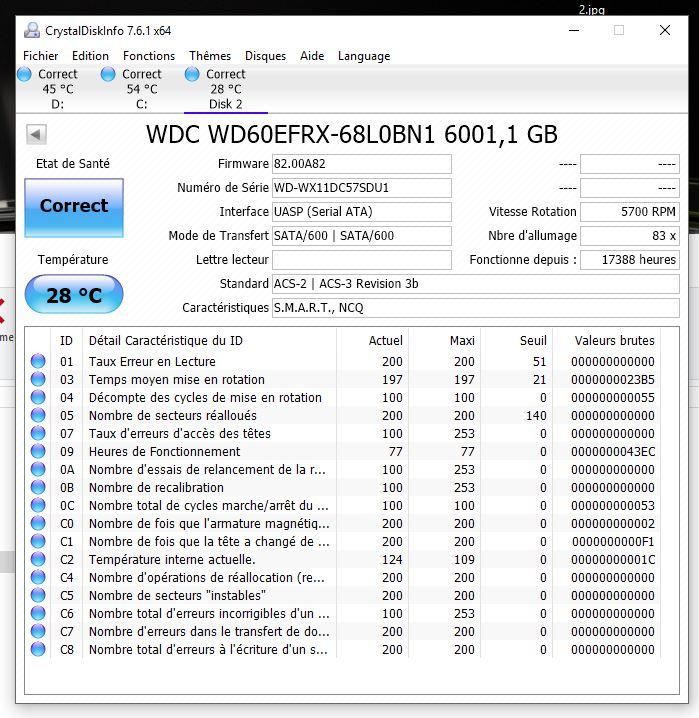This screenshot has width=699, height=718.
Task: Click the Actuel column header
Action: point(372,341)
